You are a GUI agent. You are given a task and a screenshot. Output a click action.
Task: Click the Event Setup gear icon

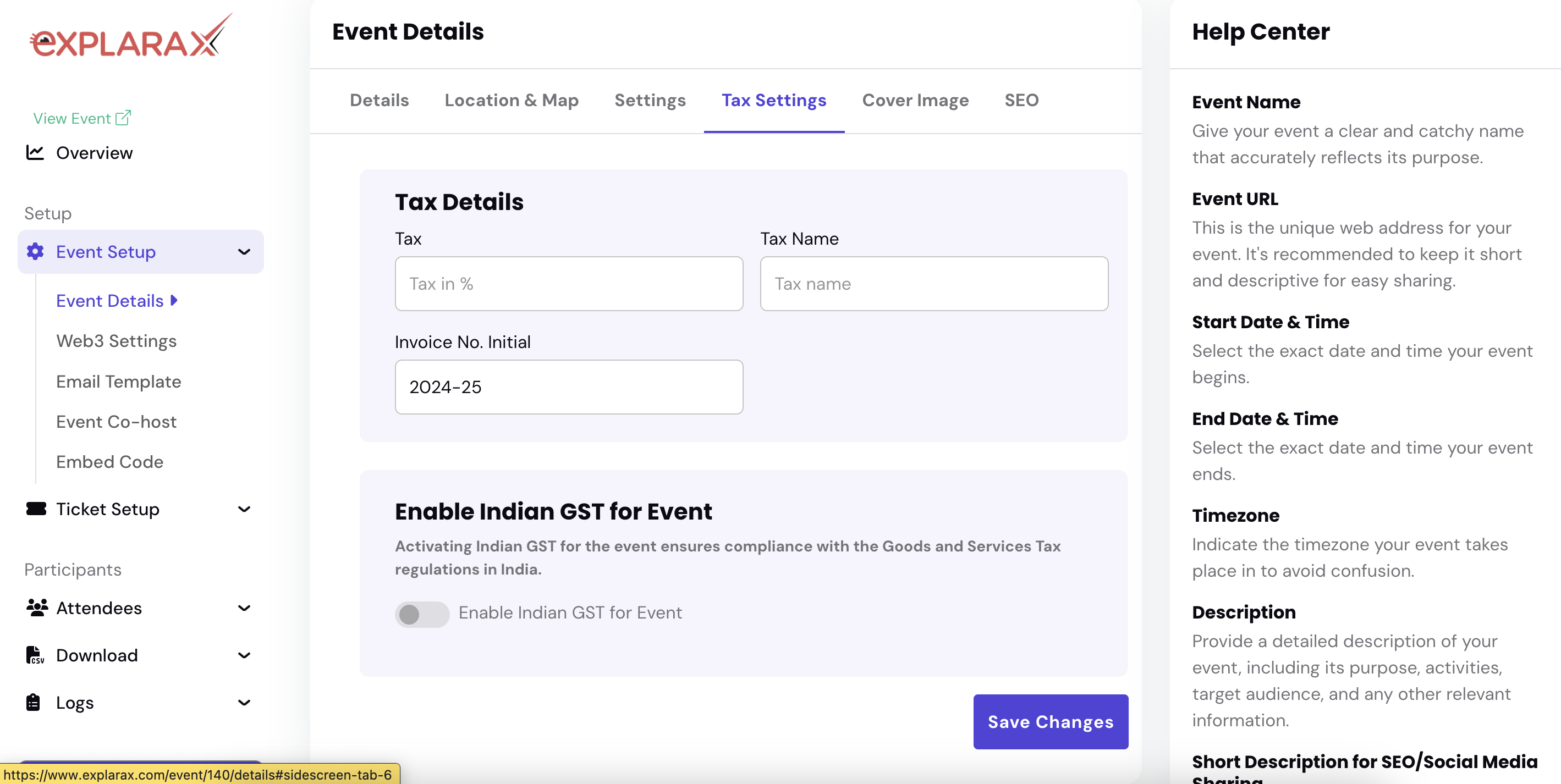pyautogui.click(x=35, y=251)
